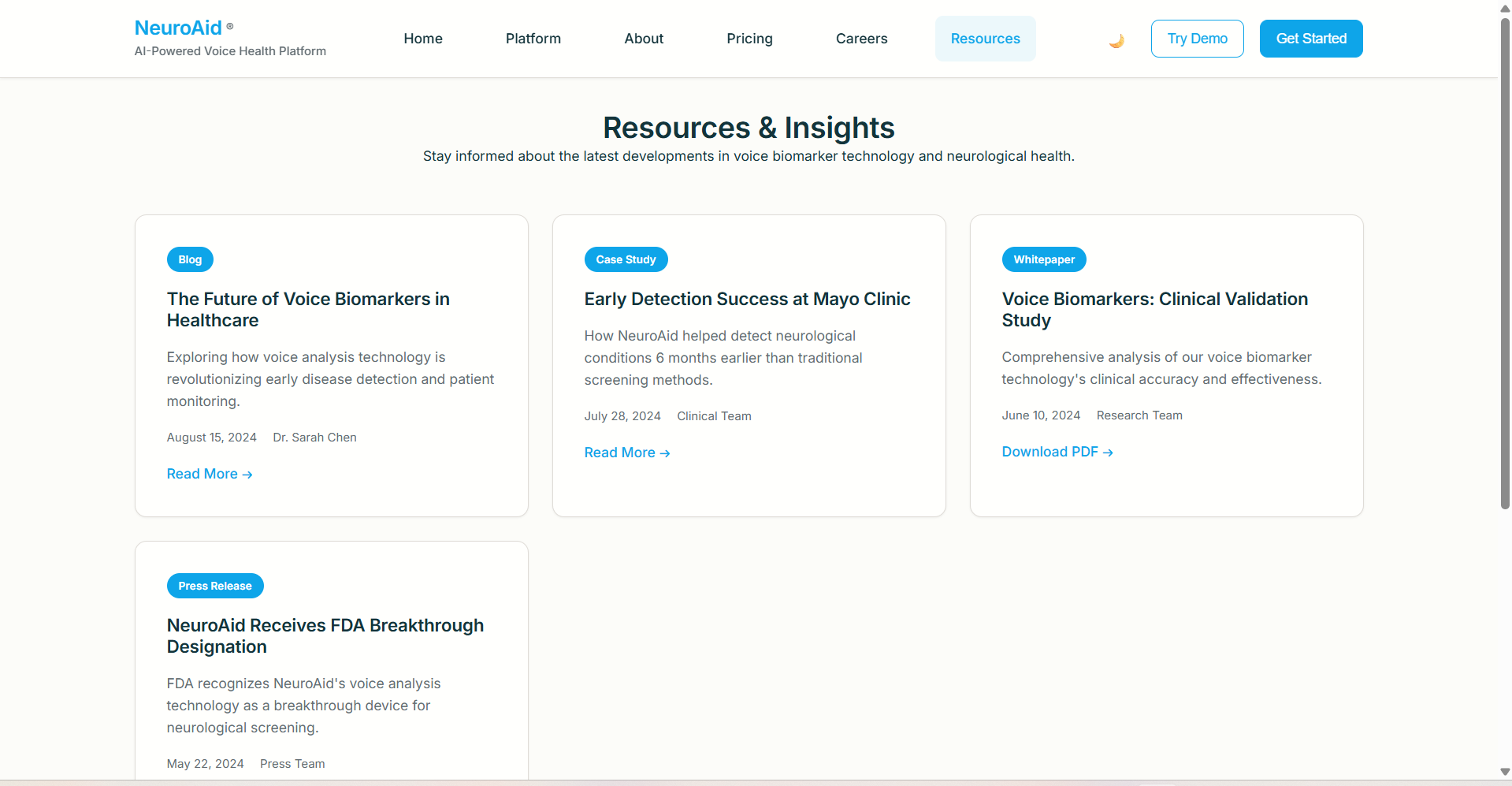Screen dimensions: 1512x786
Task: Read More on Mayo Clinic case study
Action: 627,453
